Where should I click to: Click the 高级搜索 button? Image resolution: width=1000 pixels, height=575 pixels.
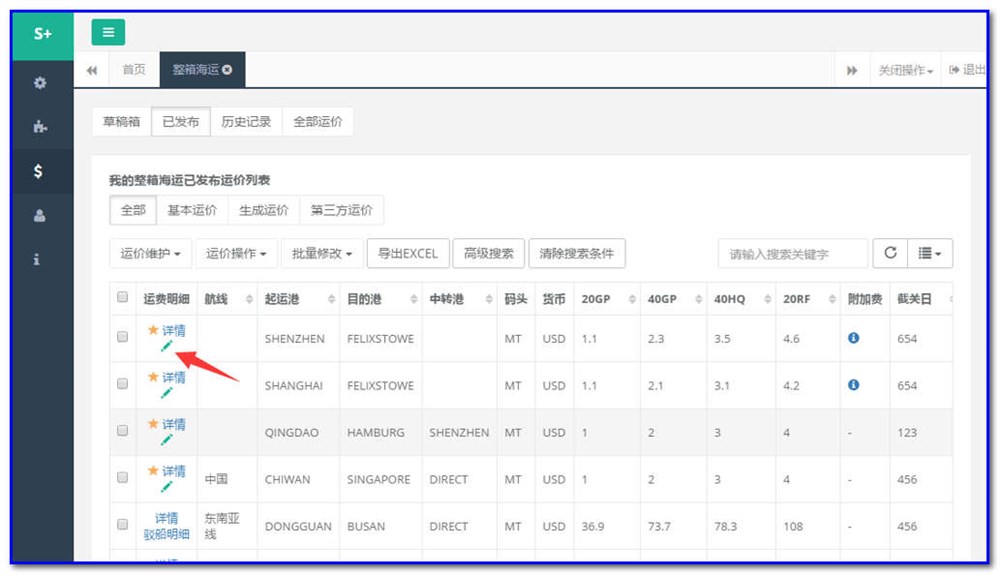489,254
